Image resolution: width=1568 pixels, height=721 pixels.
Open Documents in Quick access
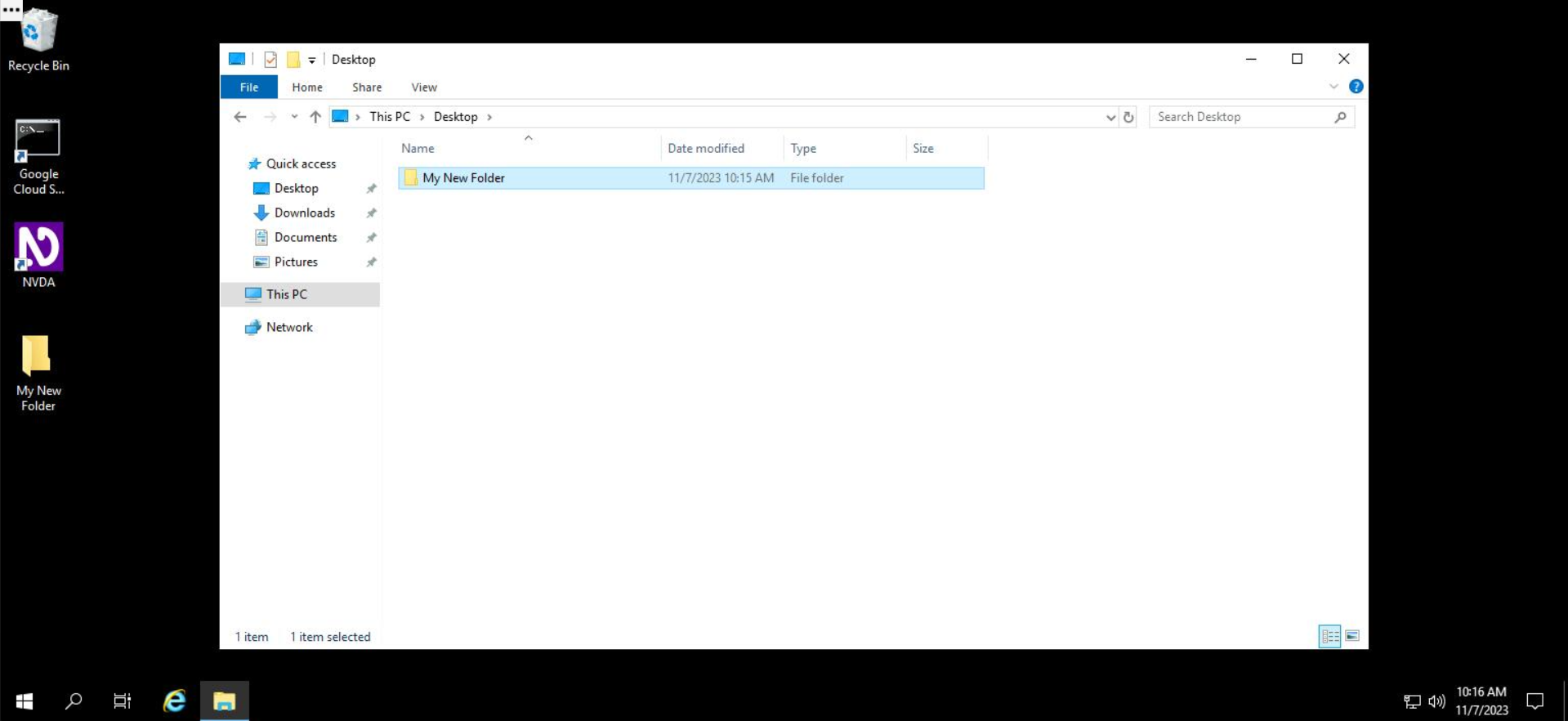click(x=306, y=237)
